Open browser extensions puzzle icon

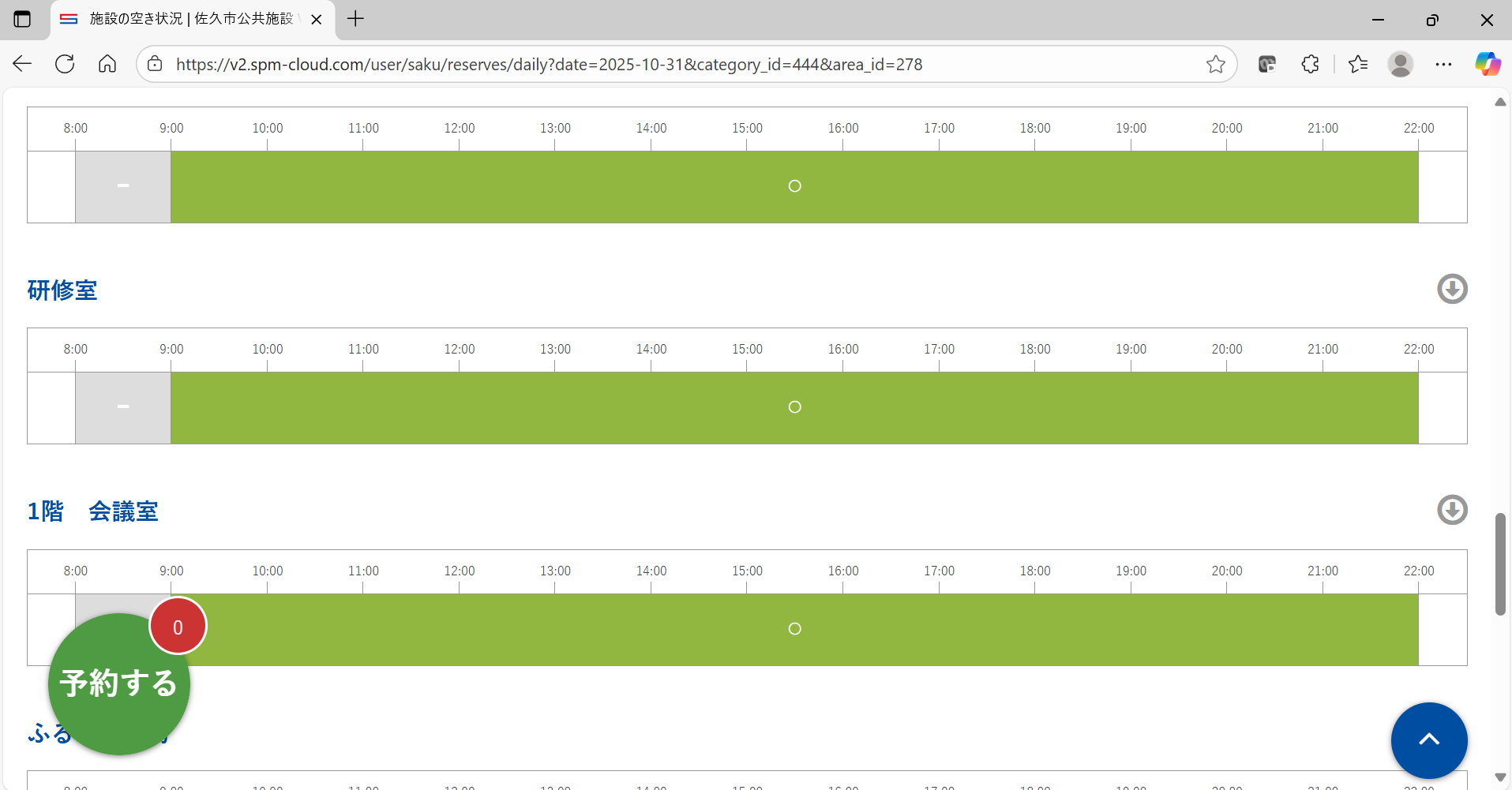point(1310,64)
